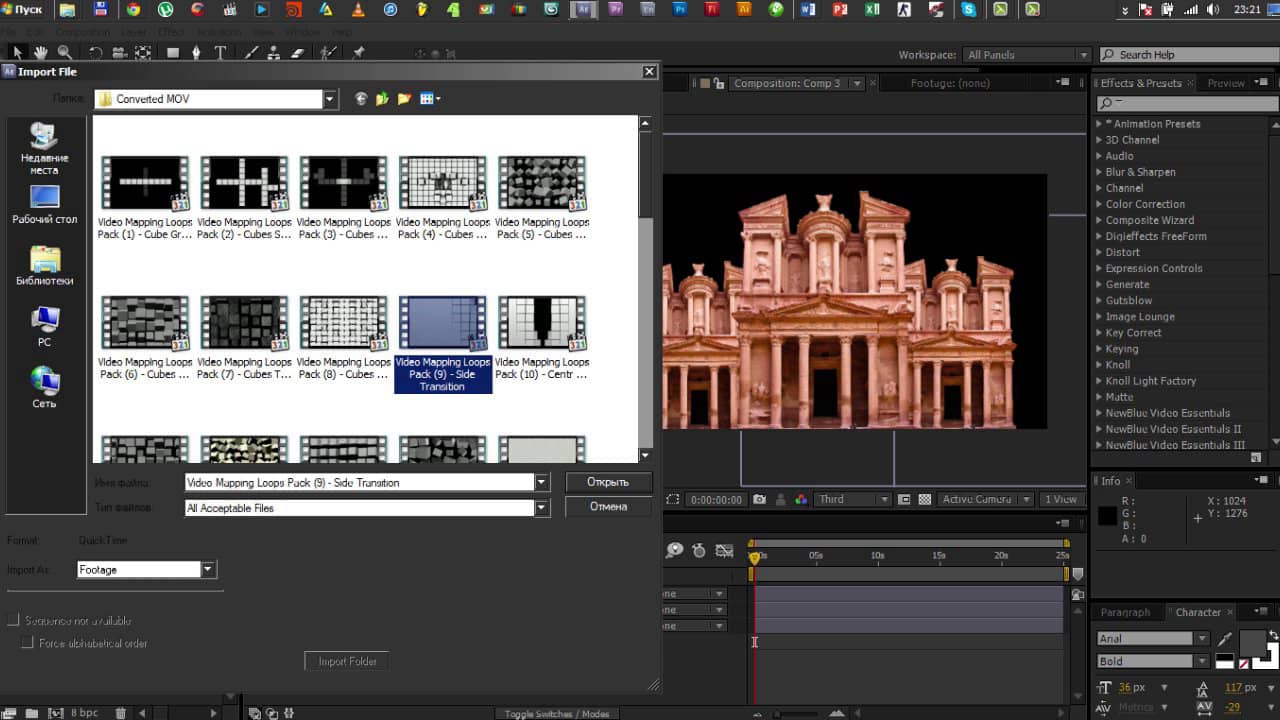
Task: Take a snapshot with the camera icon
Action: click(760, 499)
